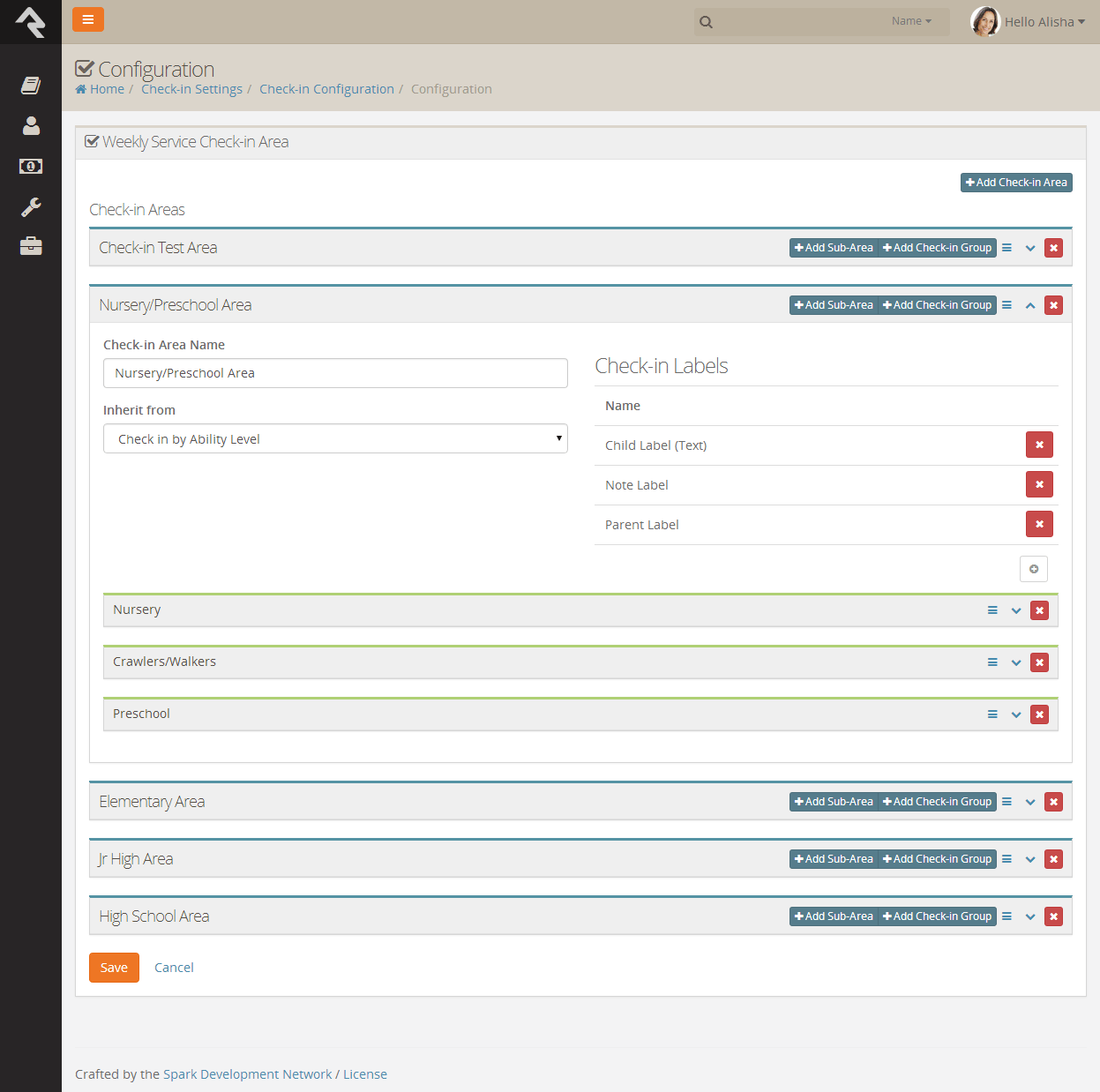Add Check-in Group to Elementary Area
The width and height of the screenshot is (1100, 1092).
(x=937, y=802)
